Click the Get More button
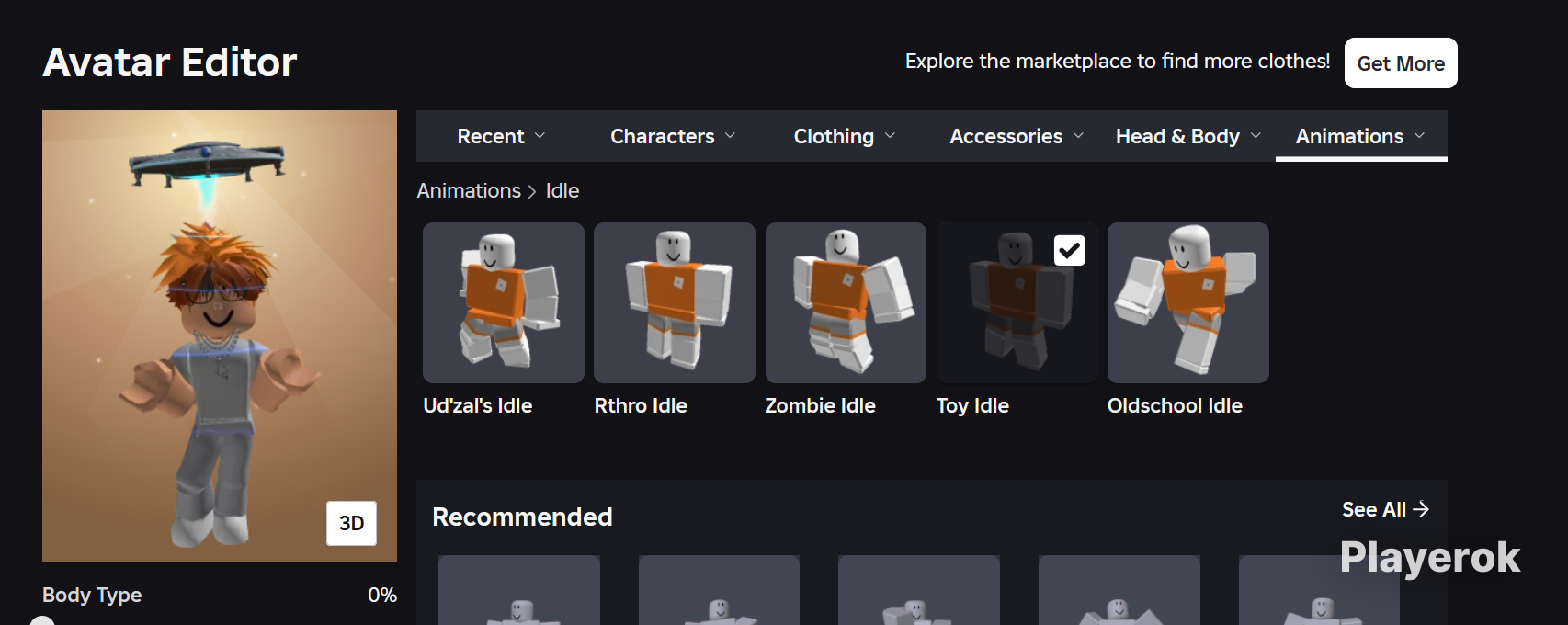The height and width of the screenshot is (625, 1568). pos(1401,63)
